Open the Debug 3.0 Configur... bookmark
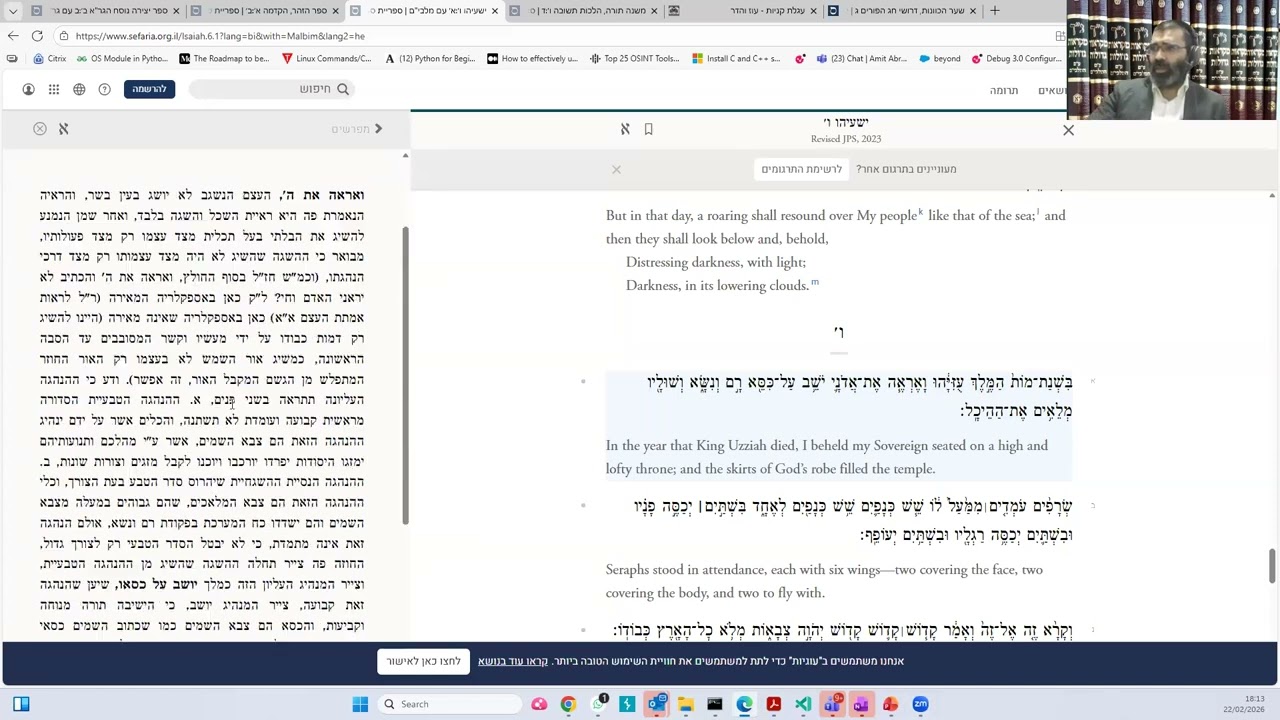 (1016, 59)
